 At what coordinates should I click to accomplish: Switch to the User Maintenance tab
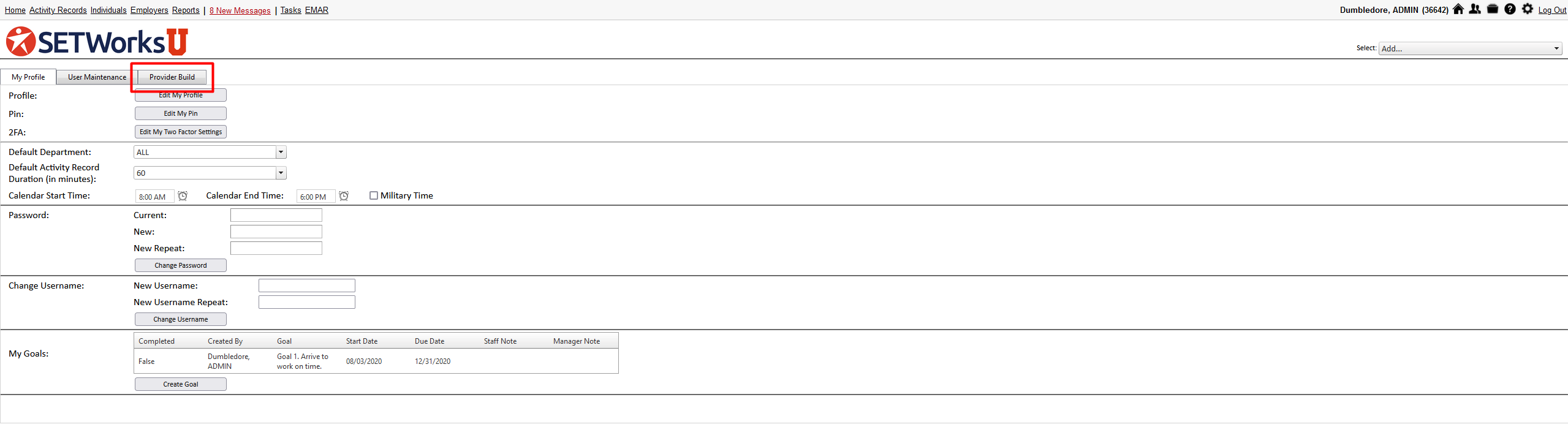(x=97, y=77)
